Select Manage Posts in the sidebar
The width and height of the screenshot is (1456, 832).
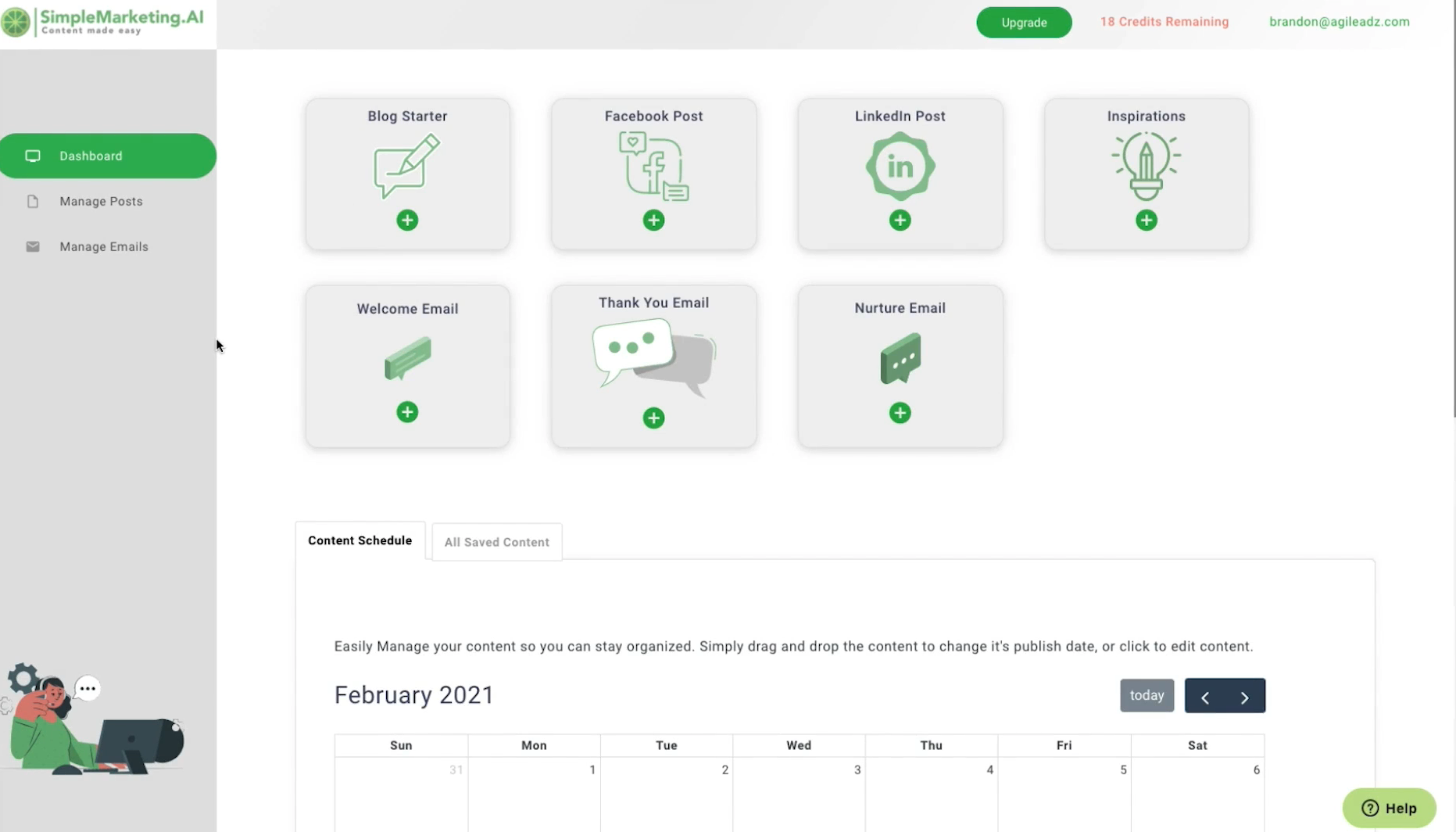click(101, 201)
